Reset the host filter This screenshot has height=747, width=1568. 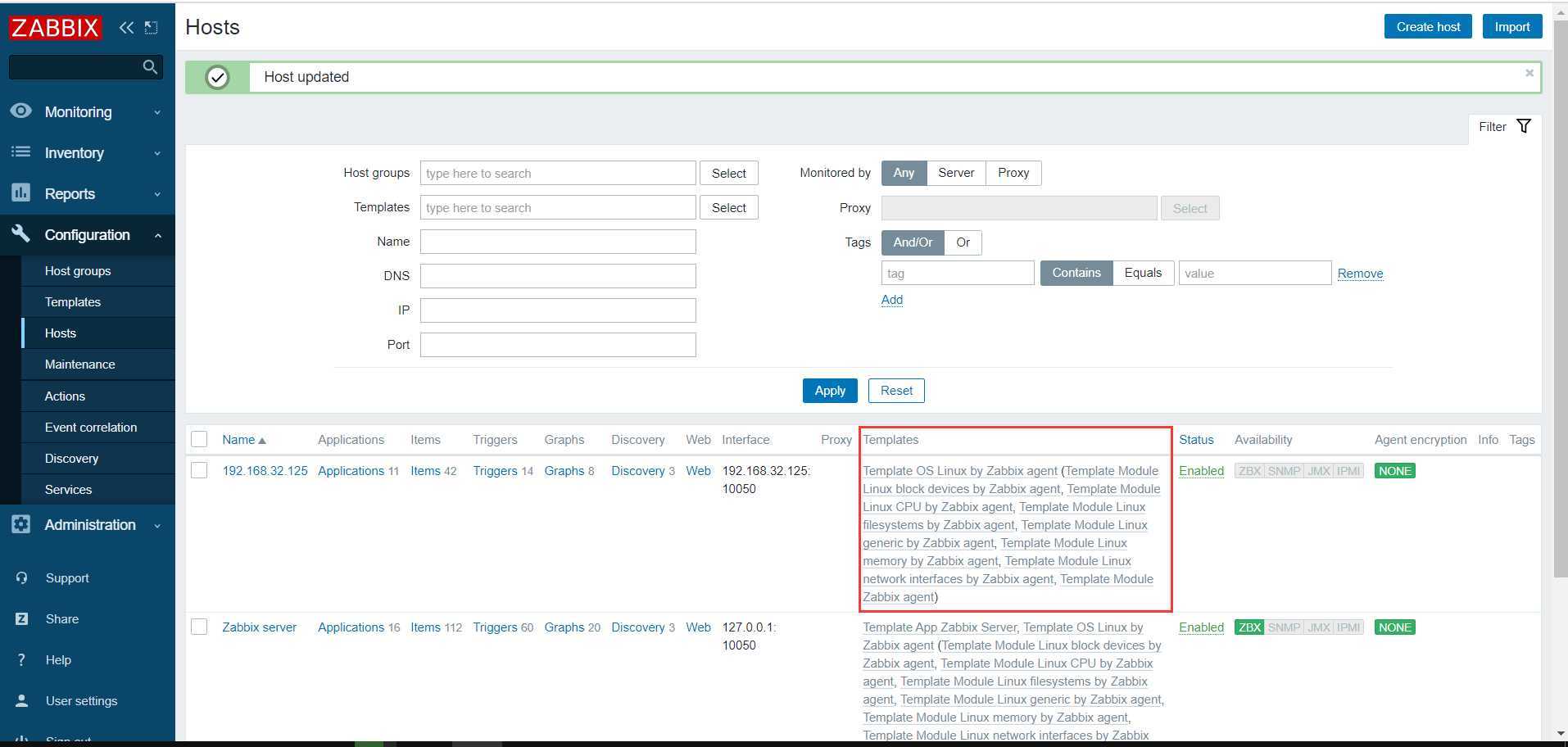(896, 391)
